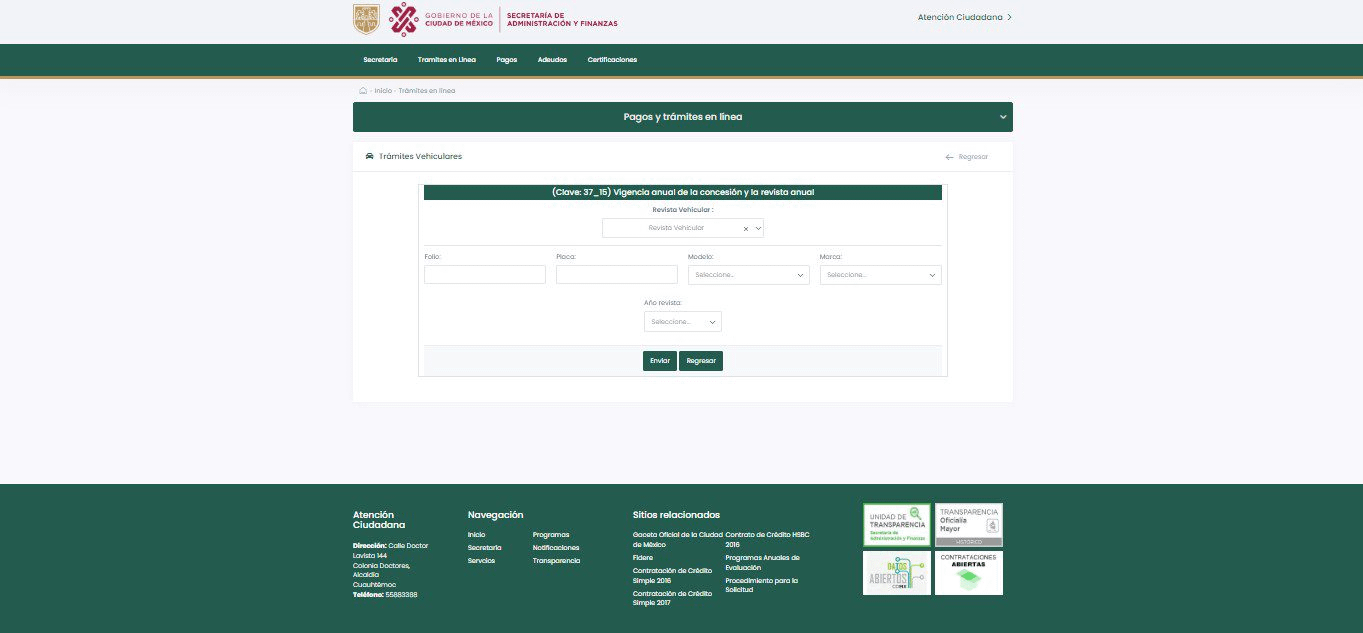The image size is (1363, 633).
Task: Open Procedimiento para la Solicitud link
Action: pos(762,585)
